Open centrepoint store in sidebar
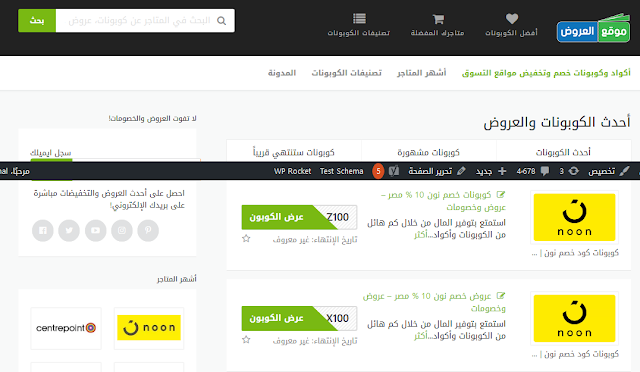The width and height of the screenshot is (640, 372). [x=66, y=328]
